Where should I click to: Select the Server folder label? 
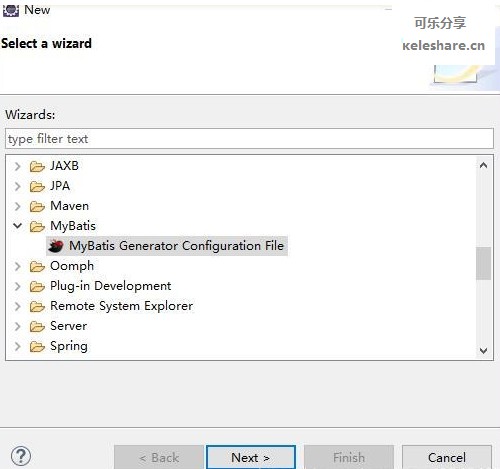69,326
